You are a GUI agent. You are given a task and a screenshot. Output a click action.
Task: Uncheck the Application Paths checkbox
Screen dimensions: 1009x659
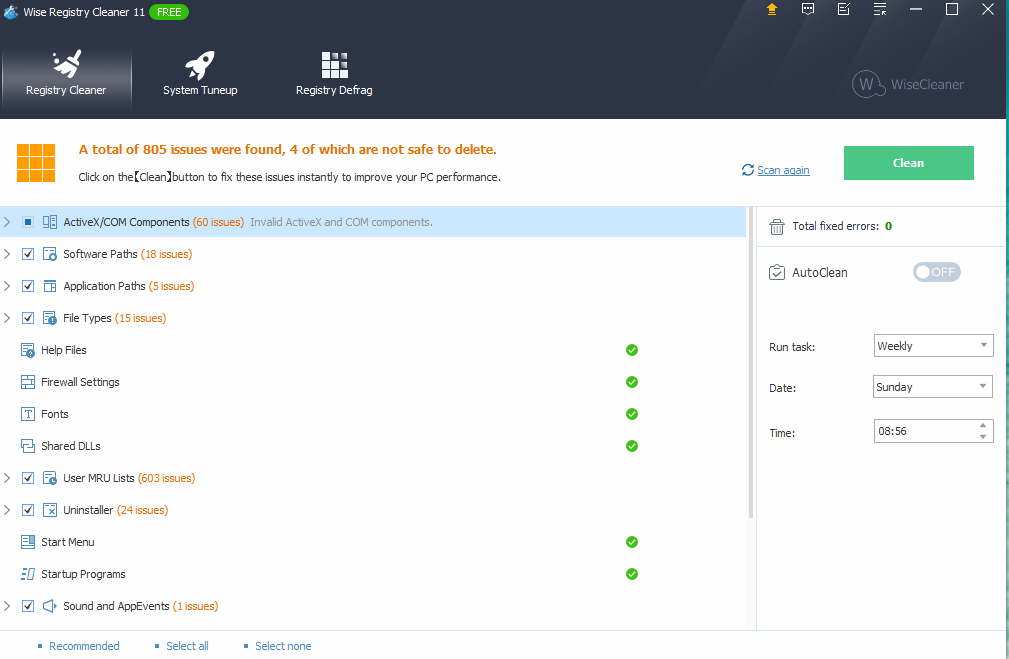28,286
